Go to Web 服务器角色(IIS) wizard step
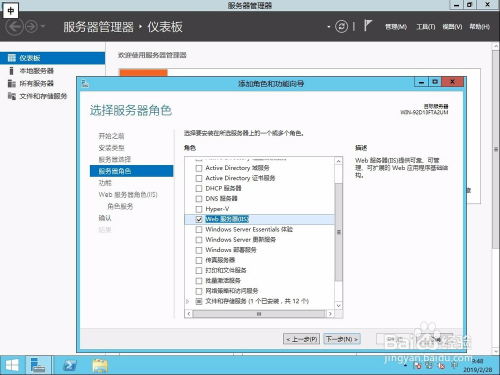This screenshot has width=500, height=375. point(128,195)
